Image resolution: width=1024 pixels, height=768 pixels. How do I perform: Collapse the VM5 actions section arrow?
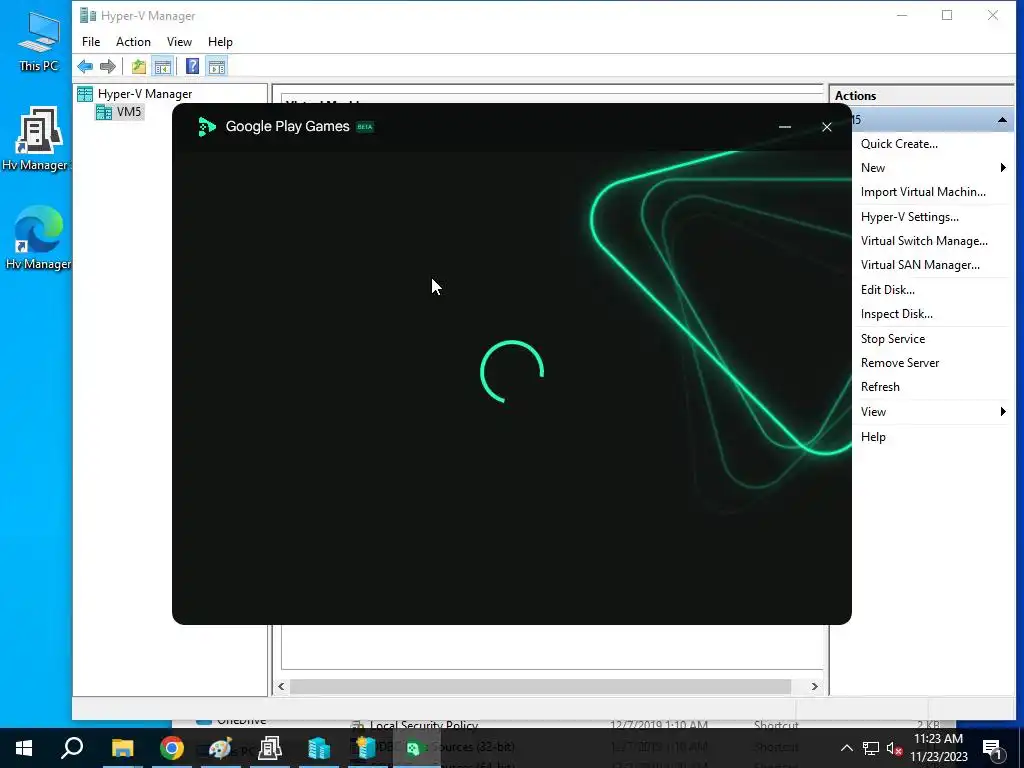point(1002,120)
